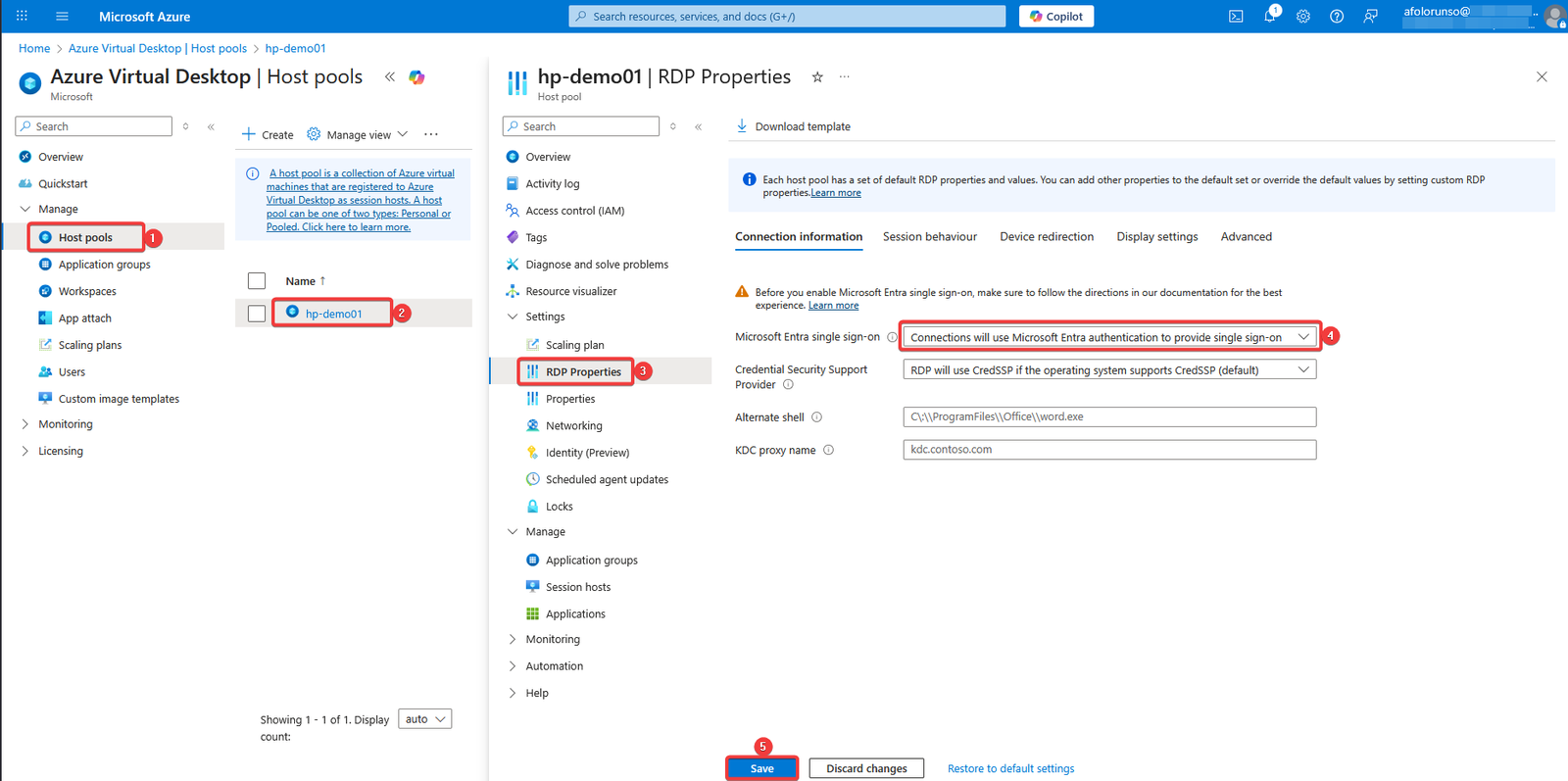Click Restore to default settings link
Viewport: 1568px width, 781px height.
tap(1010, 769)
